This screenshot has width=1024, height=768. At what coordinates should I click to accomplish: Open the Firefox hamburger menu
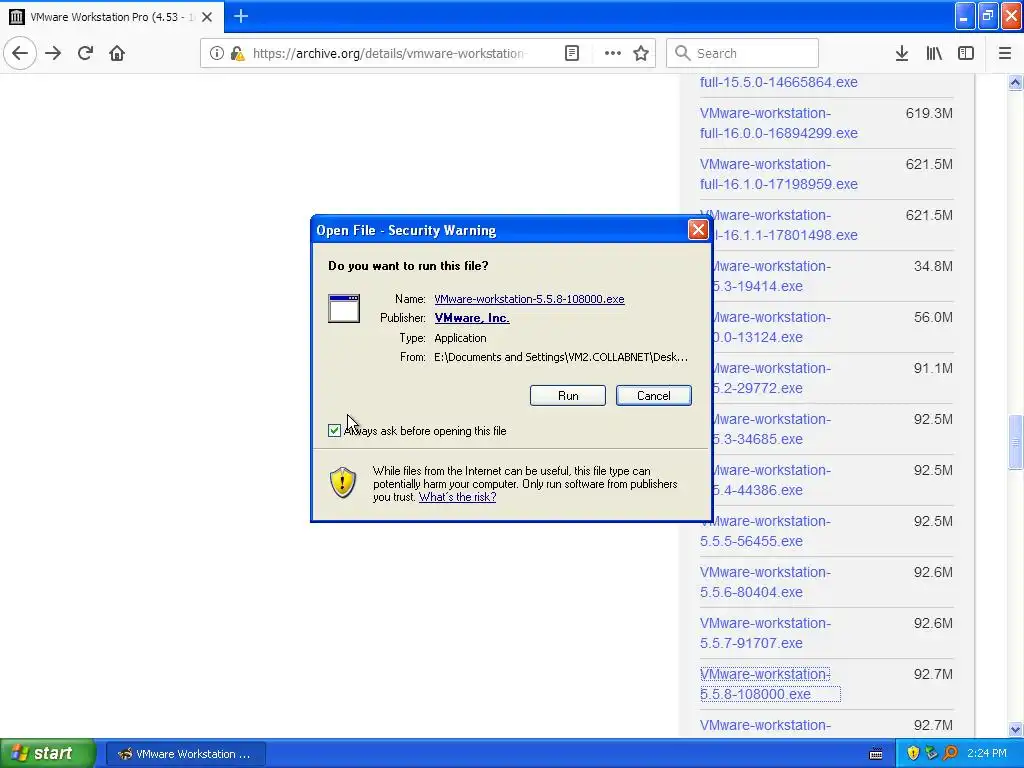(1005, 53)
